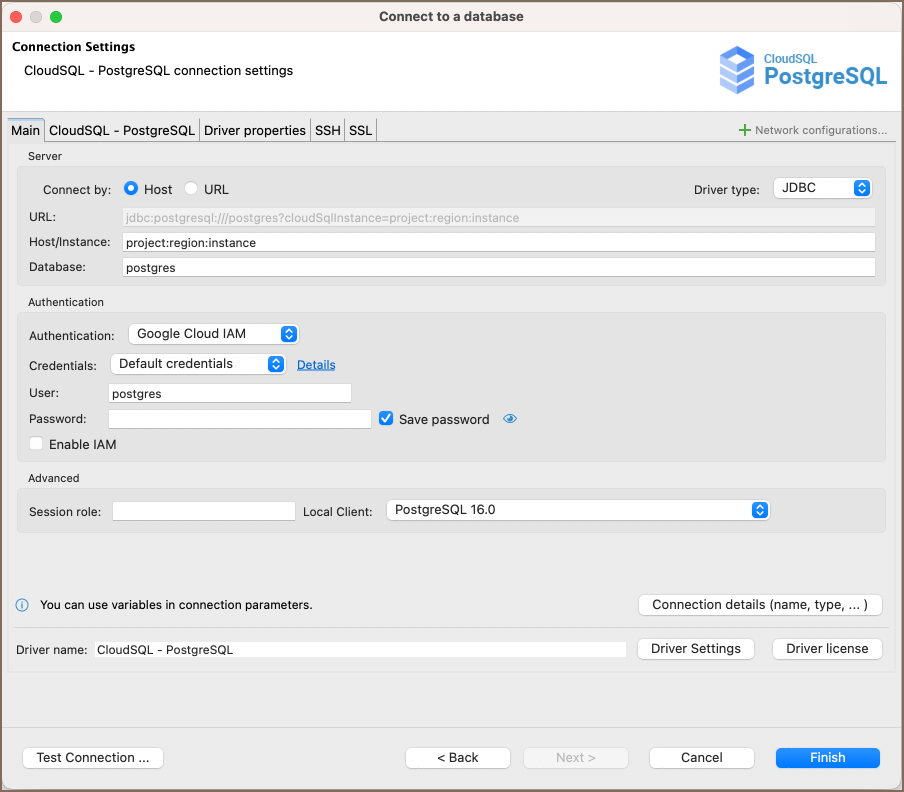The image size is (904, 792).
Task: Toggle the show password eye icon
Action: point(510,419)
